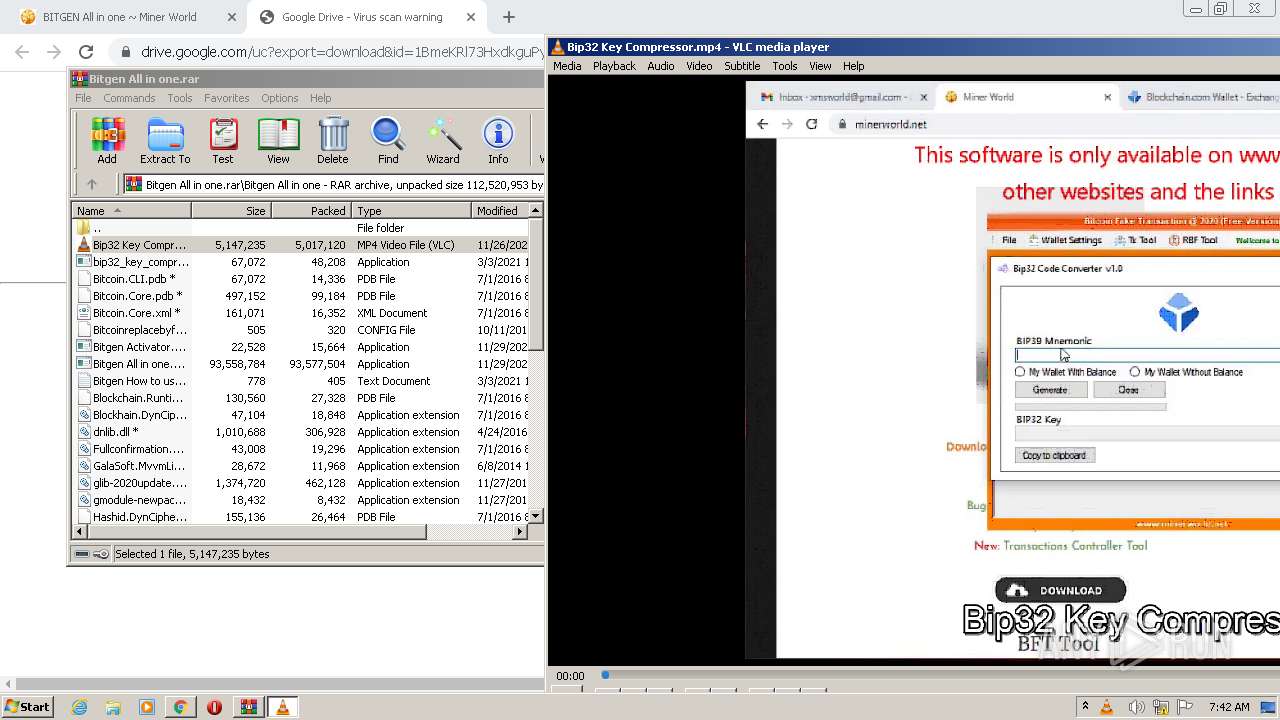Click the Add icon in WinRAR toolbar
The height and width of the screenshot is (720, 1280).
point(107,141)
